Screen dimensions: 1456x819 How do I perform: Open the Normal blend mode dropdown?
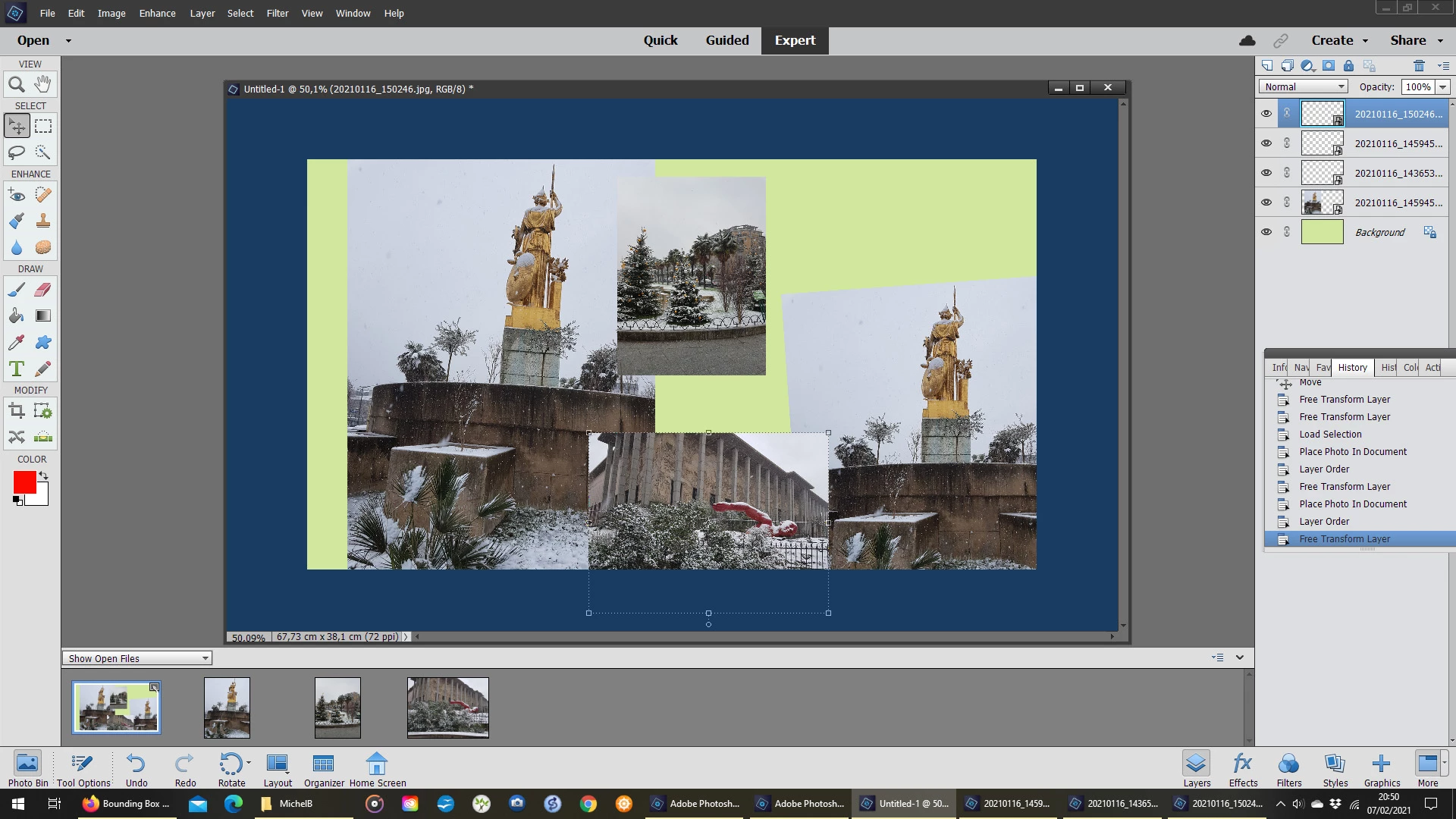point(1303,87)
